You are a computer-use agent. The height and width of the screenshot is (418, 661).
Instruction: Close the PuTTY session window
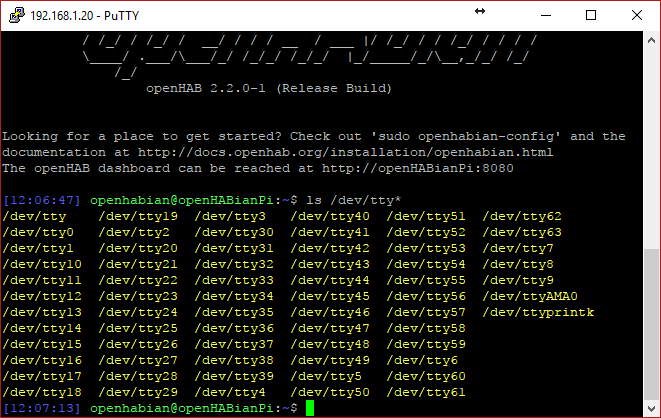coord(637,15)
